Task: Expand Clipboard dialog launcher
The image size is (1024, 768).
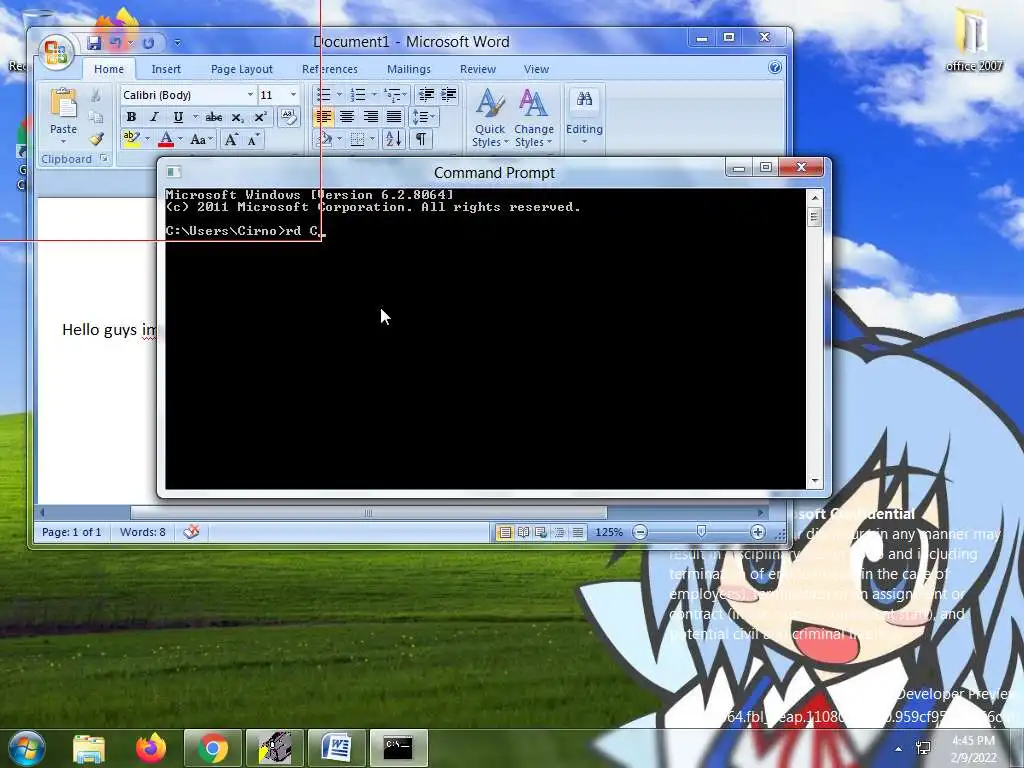Action: click(103, 159)
